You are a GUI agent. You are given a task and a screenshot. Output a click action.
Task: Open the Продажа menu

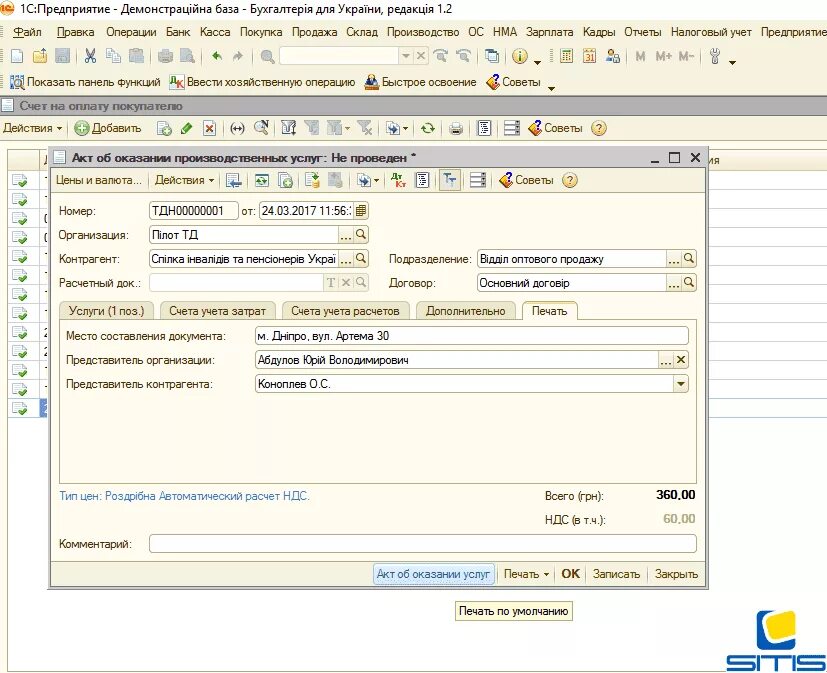click(x=314, y=32)
